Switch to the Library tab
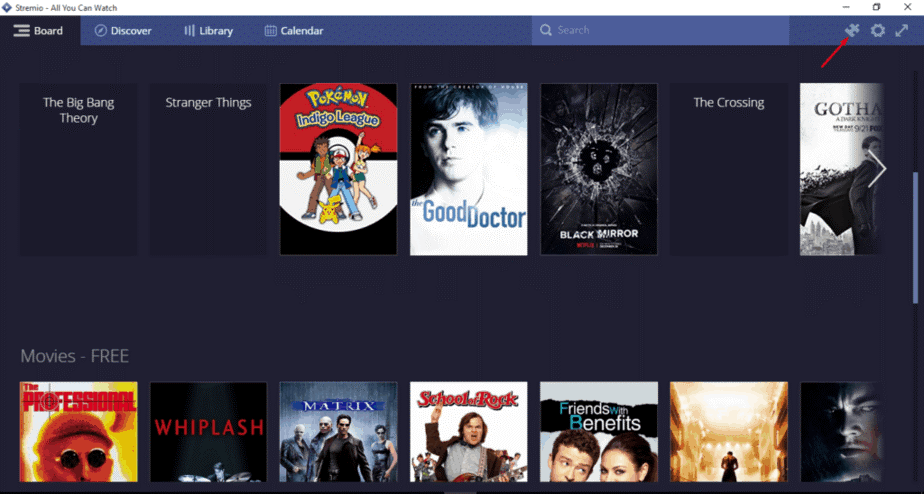The width and height of the screenshot is (924, 494). pos(208,31)
